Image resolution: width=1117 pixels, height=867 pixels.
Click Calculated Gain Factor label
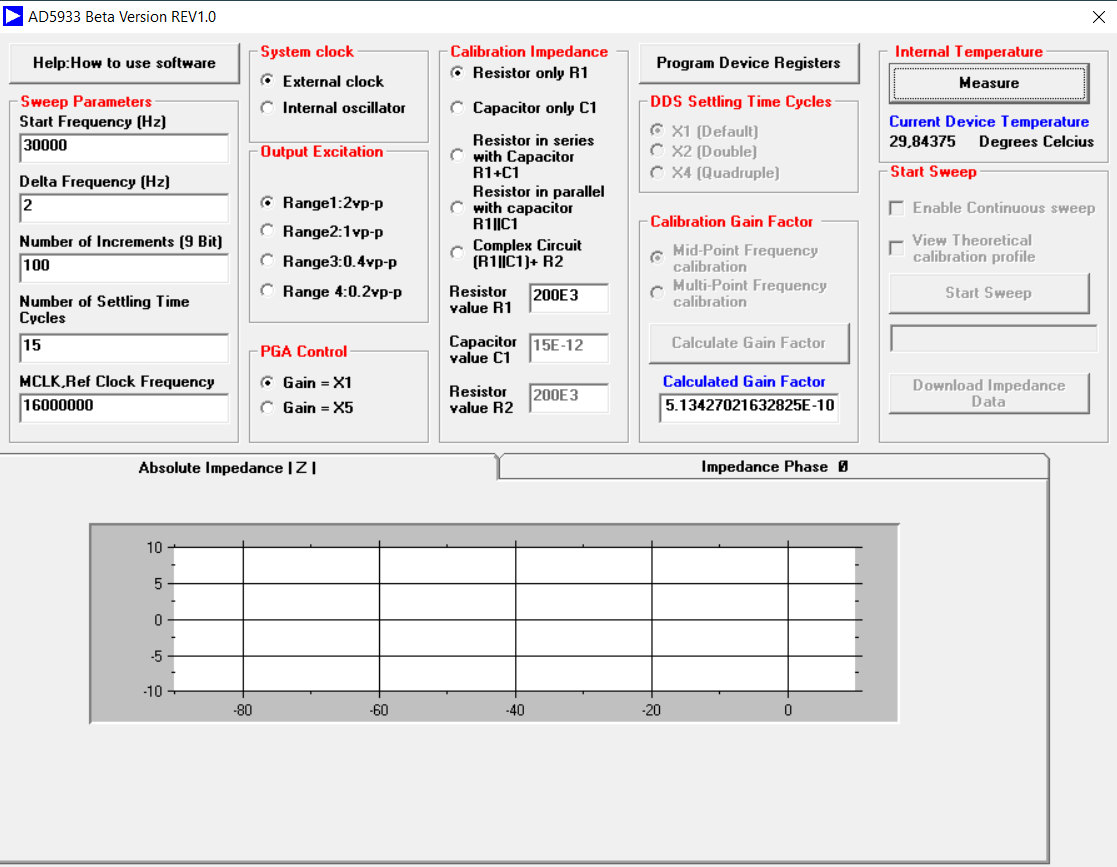744,382
